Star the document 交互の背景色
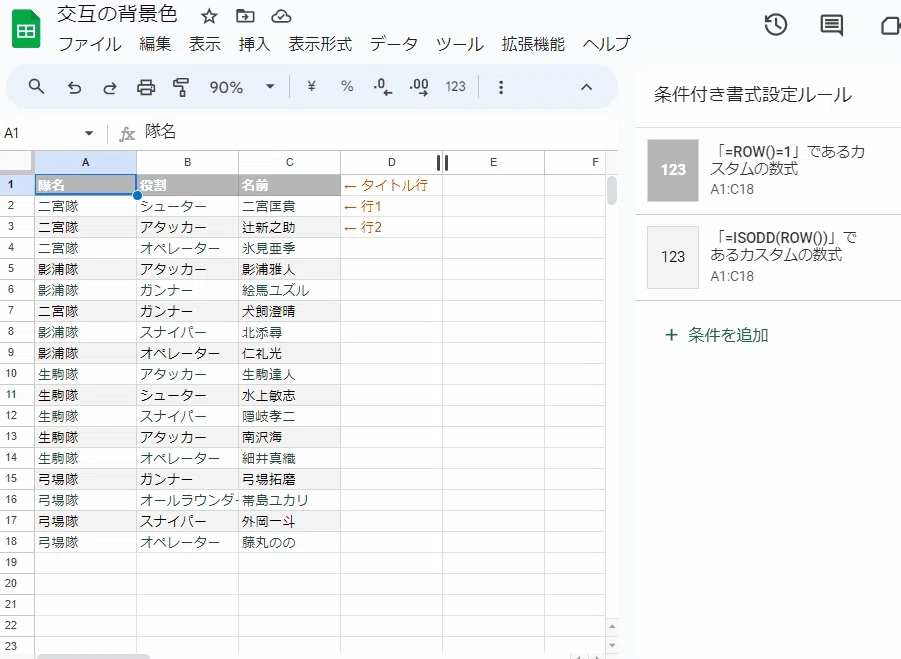The width and height of the screenshot is (901, 659). click(x=209, y=16)
